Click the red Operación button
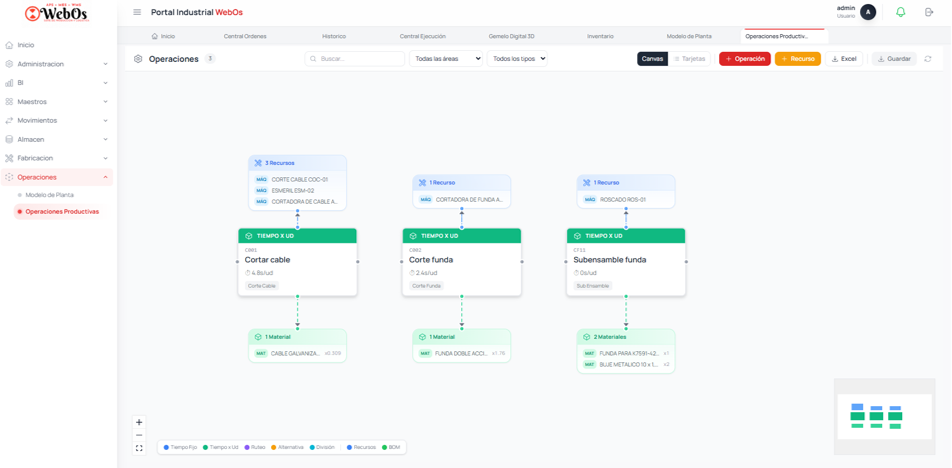 point(744,59)
